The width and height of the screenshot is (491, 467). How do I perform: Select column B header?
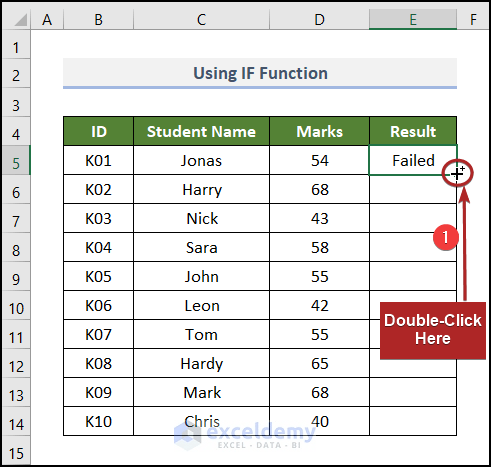pyautogui.click(x=98, y=20)
